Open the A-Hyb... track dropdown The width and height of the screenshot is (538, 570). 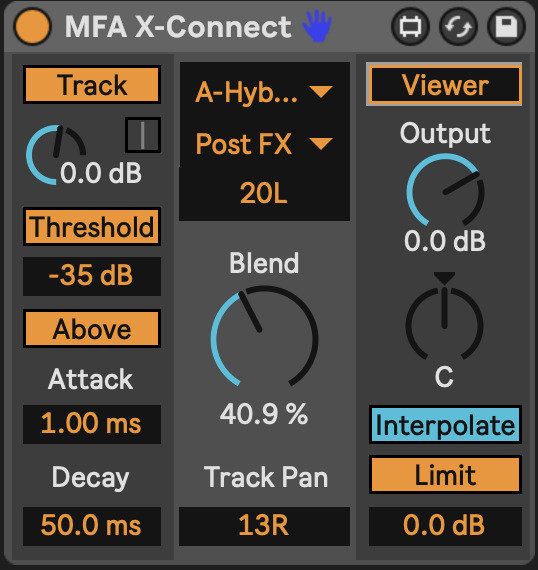click(x=264, y=92)
